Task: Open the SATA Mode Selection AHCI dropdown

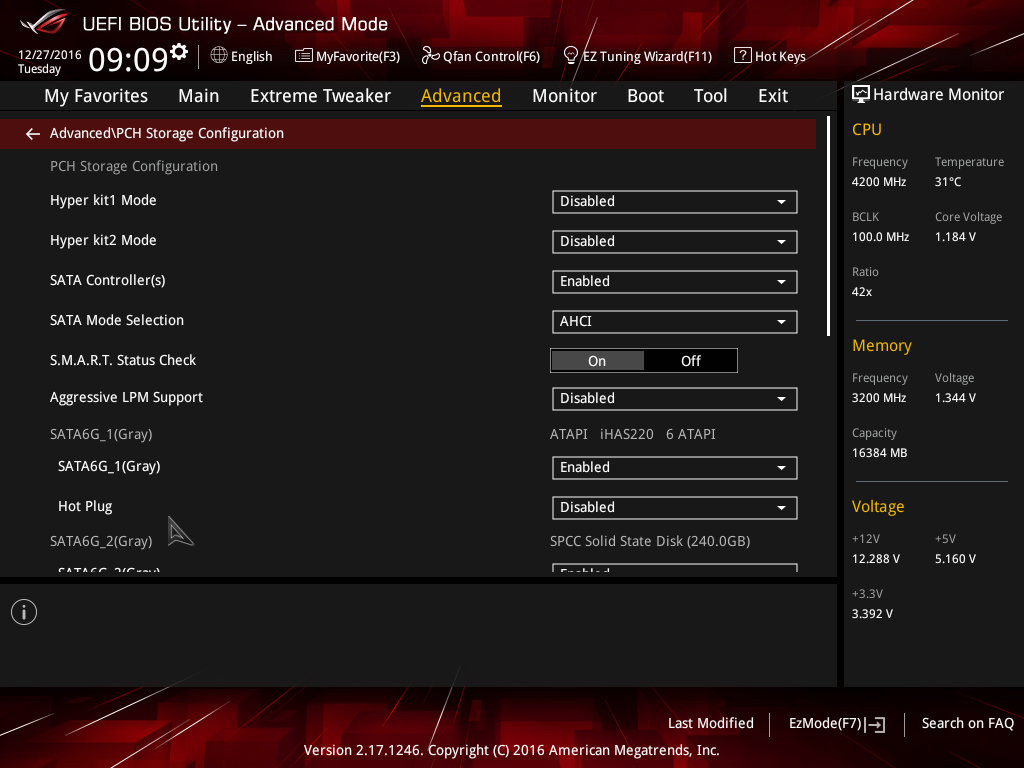Action: click(x=675, y=321)
